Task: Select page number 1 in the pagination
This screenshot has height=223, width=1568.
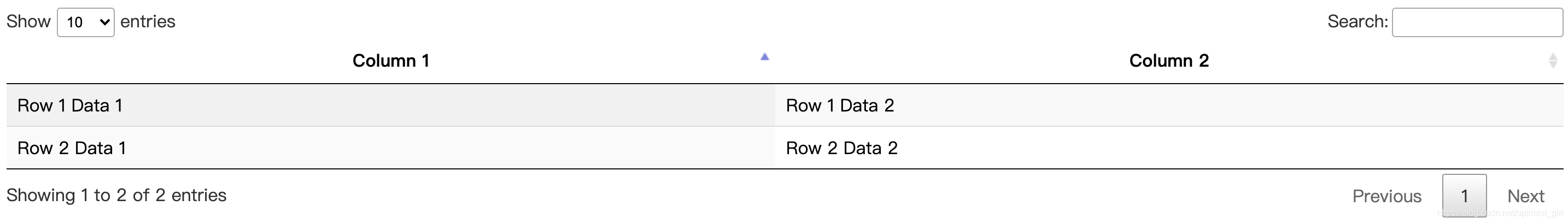Action: pyautogui.click(x=1464, y=196)
